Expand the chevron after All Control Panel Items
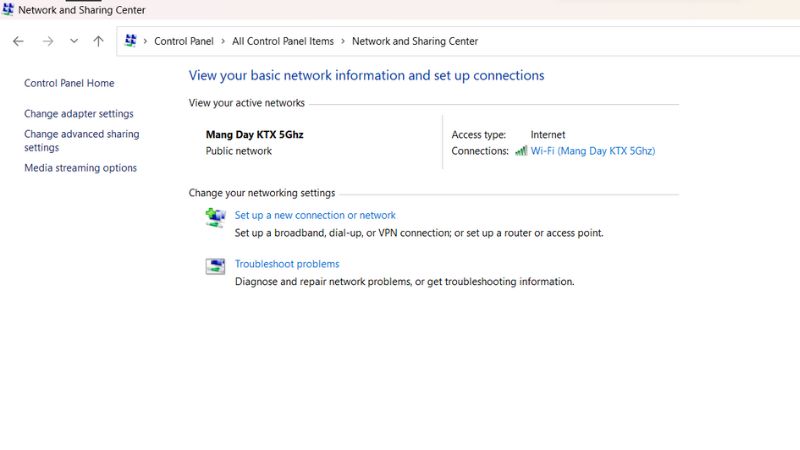800x450 pixels. click(x=343, y=41)
